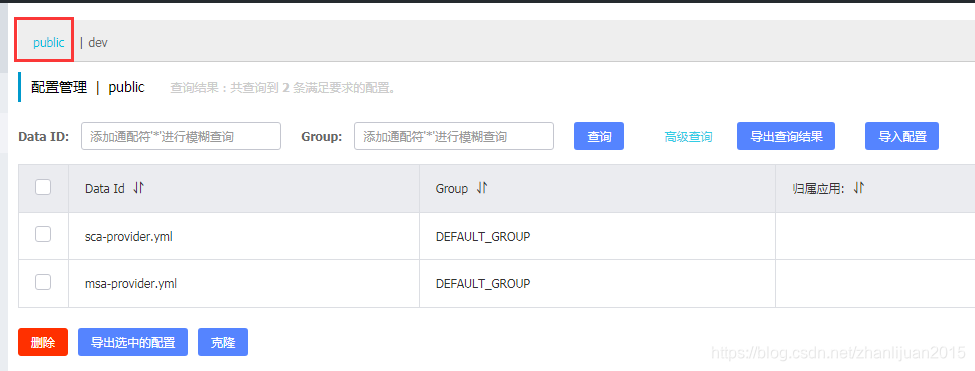Open the 高级查询 advanced query link
Screen dimensions: 975x371
[688, 137]
